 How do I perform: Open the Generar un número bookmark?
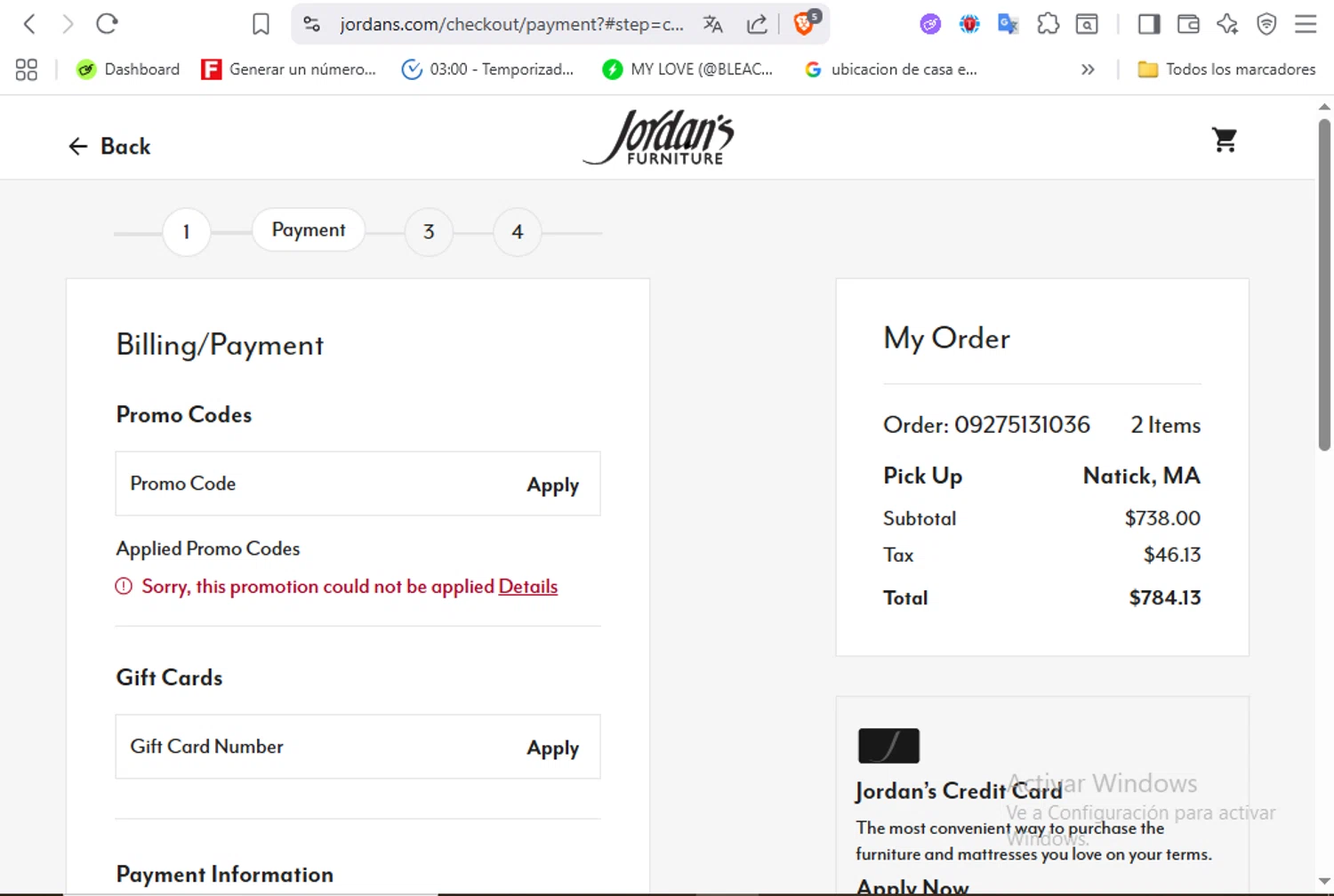point(288,69)
